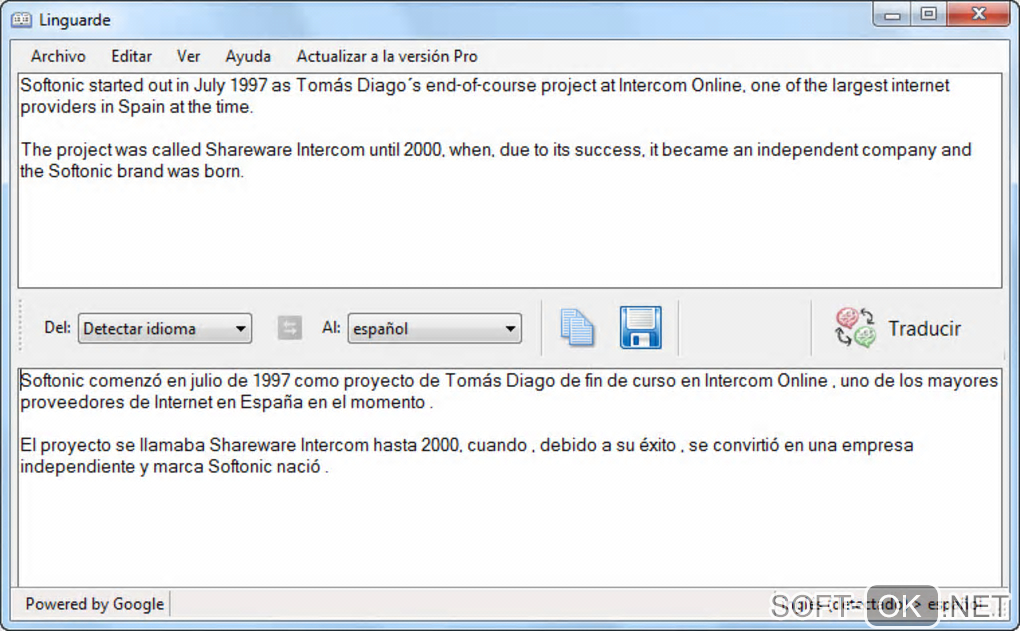This screenshot has height=631, width=1020.
Task: Click the Linguarde app icon in title bar
Action: [21, 20]
